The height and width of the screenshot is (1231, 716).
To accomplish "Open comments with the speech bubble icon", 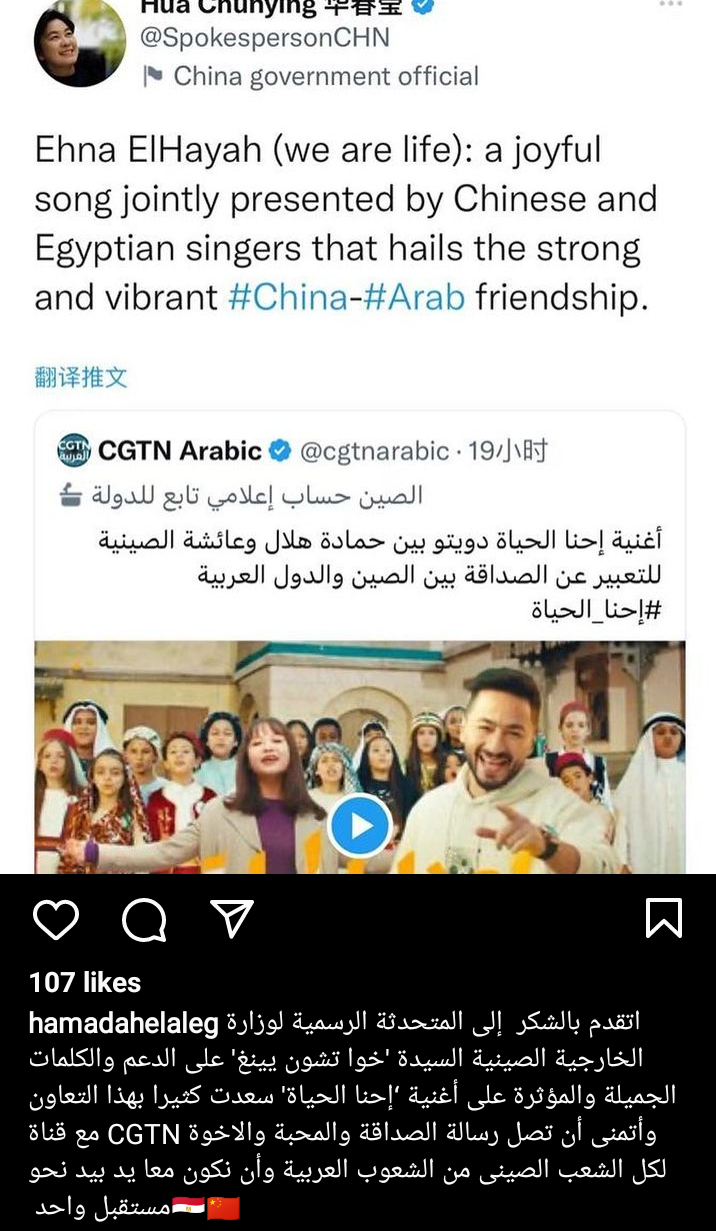I will 144,918.
